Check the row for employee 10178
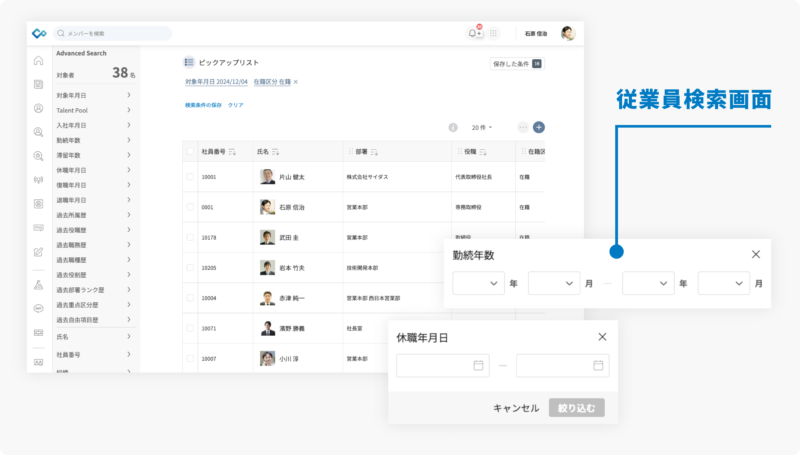 190,237
